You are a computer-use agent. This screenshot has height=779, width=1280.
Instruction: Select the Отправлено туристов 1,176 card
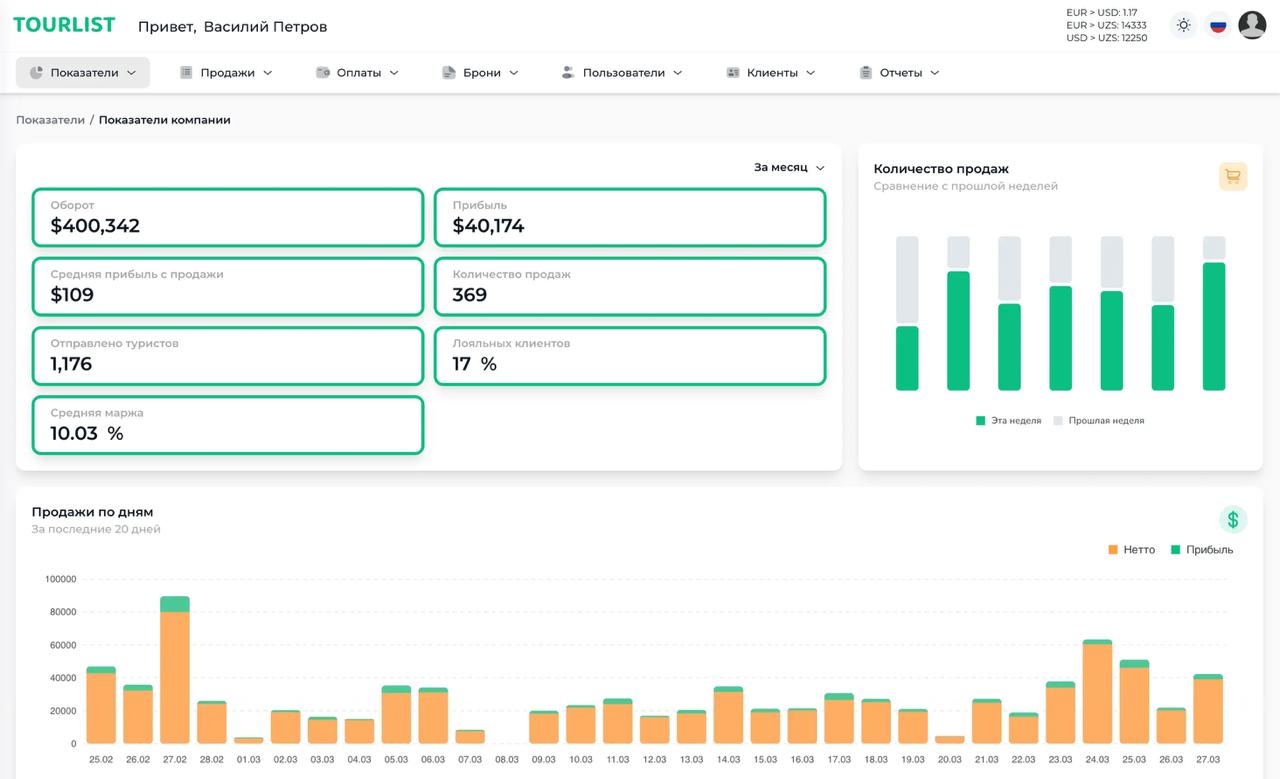(x=228, y=356)
